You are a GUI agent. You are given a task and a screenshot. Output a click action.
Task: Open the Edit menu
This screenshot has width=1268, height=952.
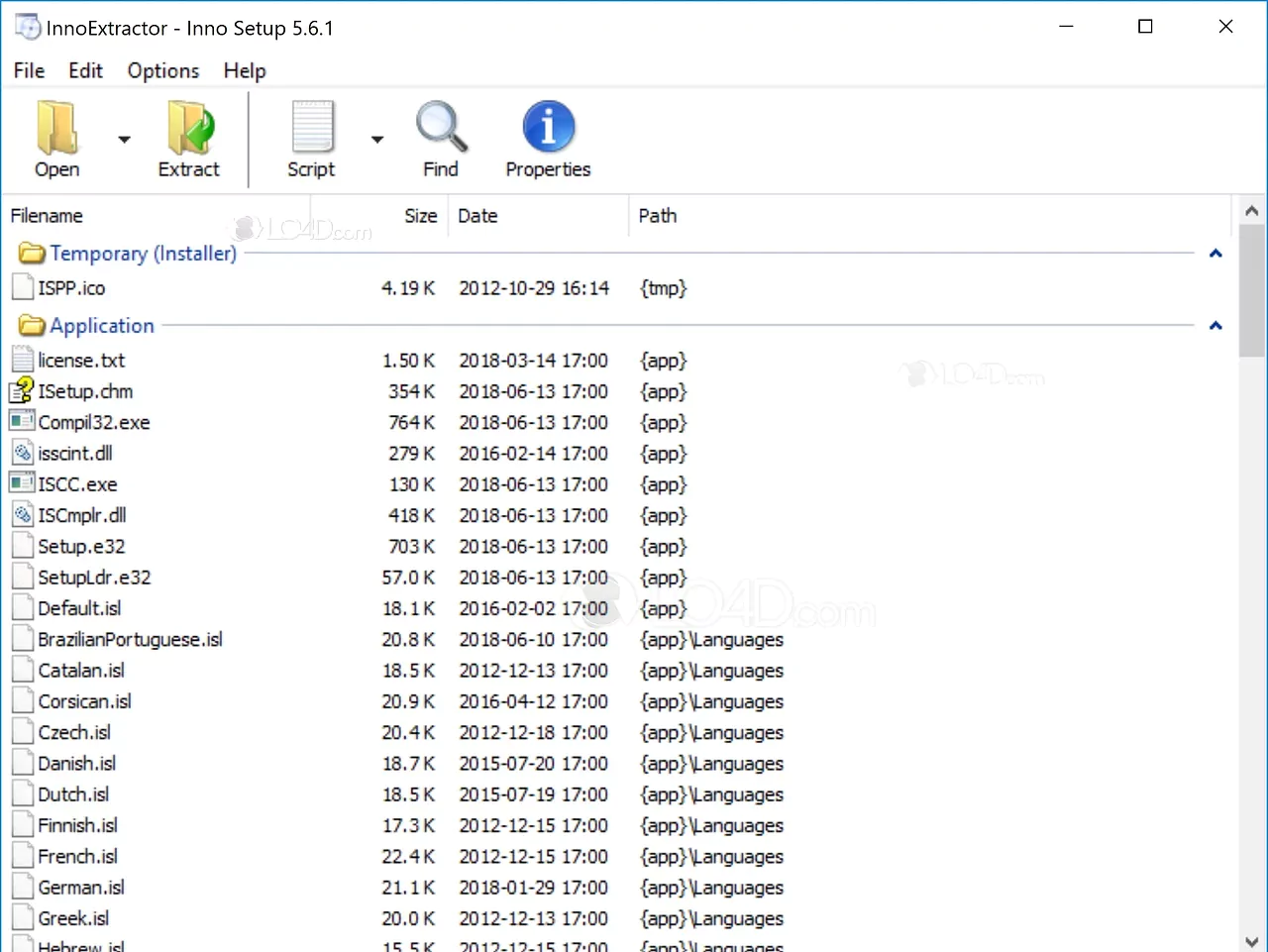pyautogui.click(x=85, y=70)
